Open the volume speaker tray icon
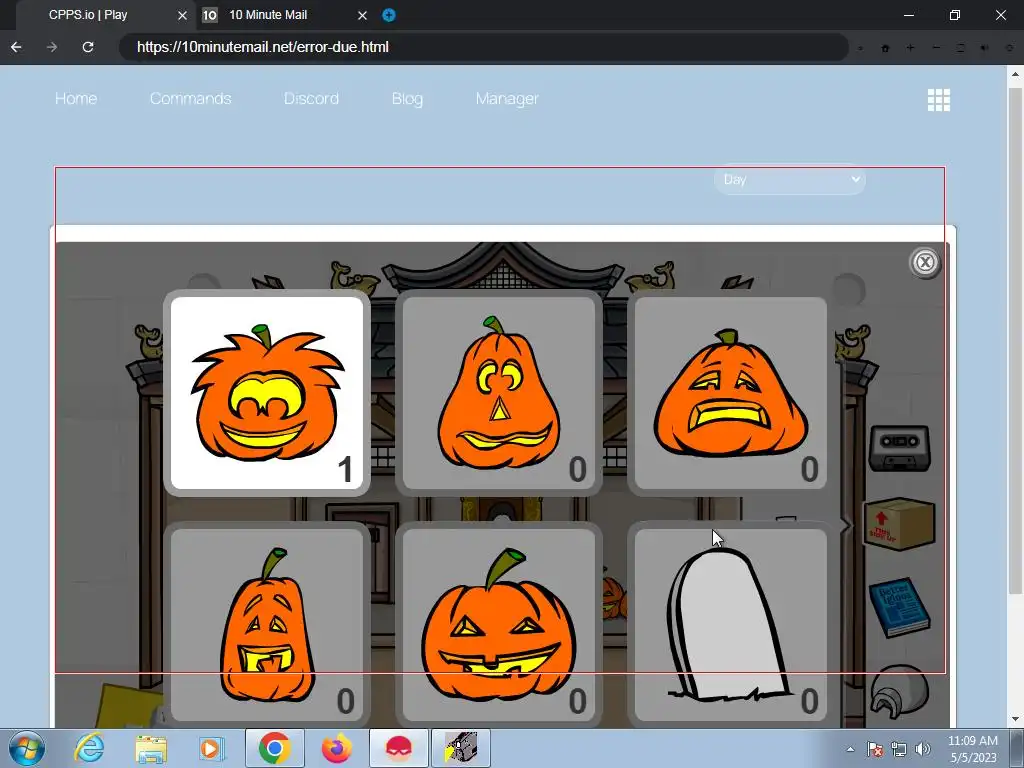The image size is (1024, 768). click(x=922, y=749)
